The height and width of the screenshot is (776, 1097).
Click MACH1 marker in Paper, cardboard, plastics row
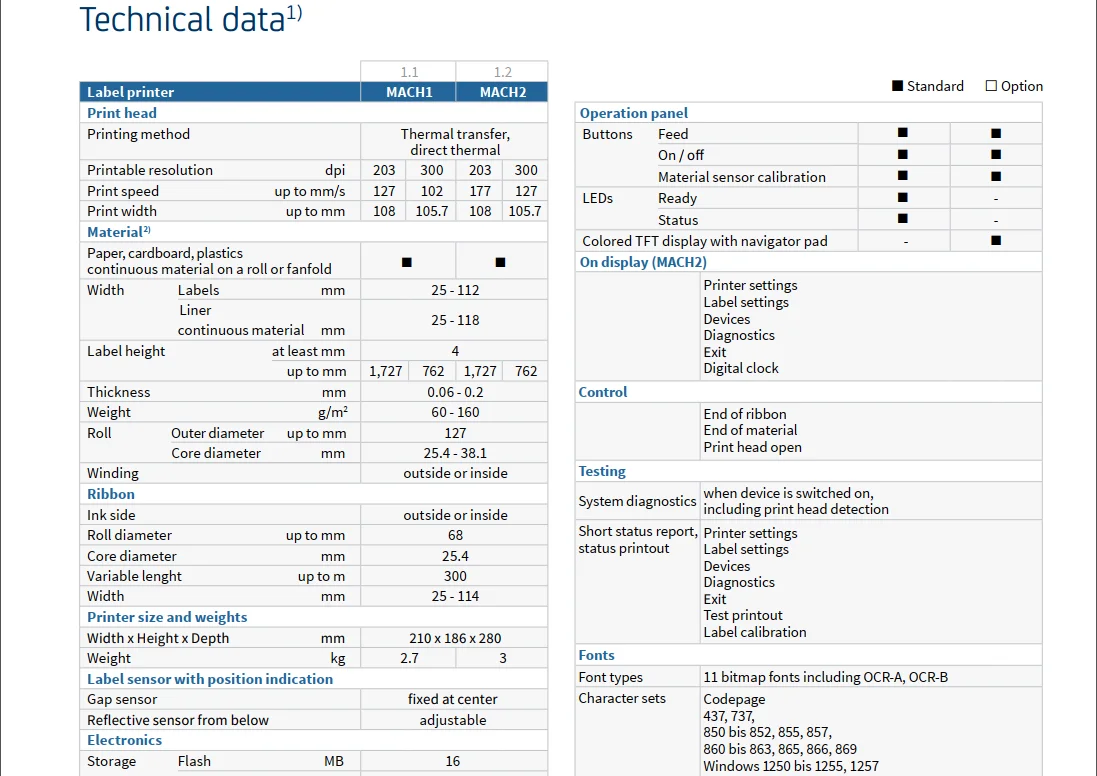click(x=406, y=262)
